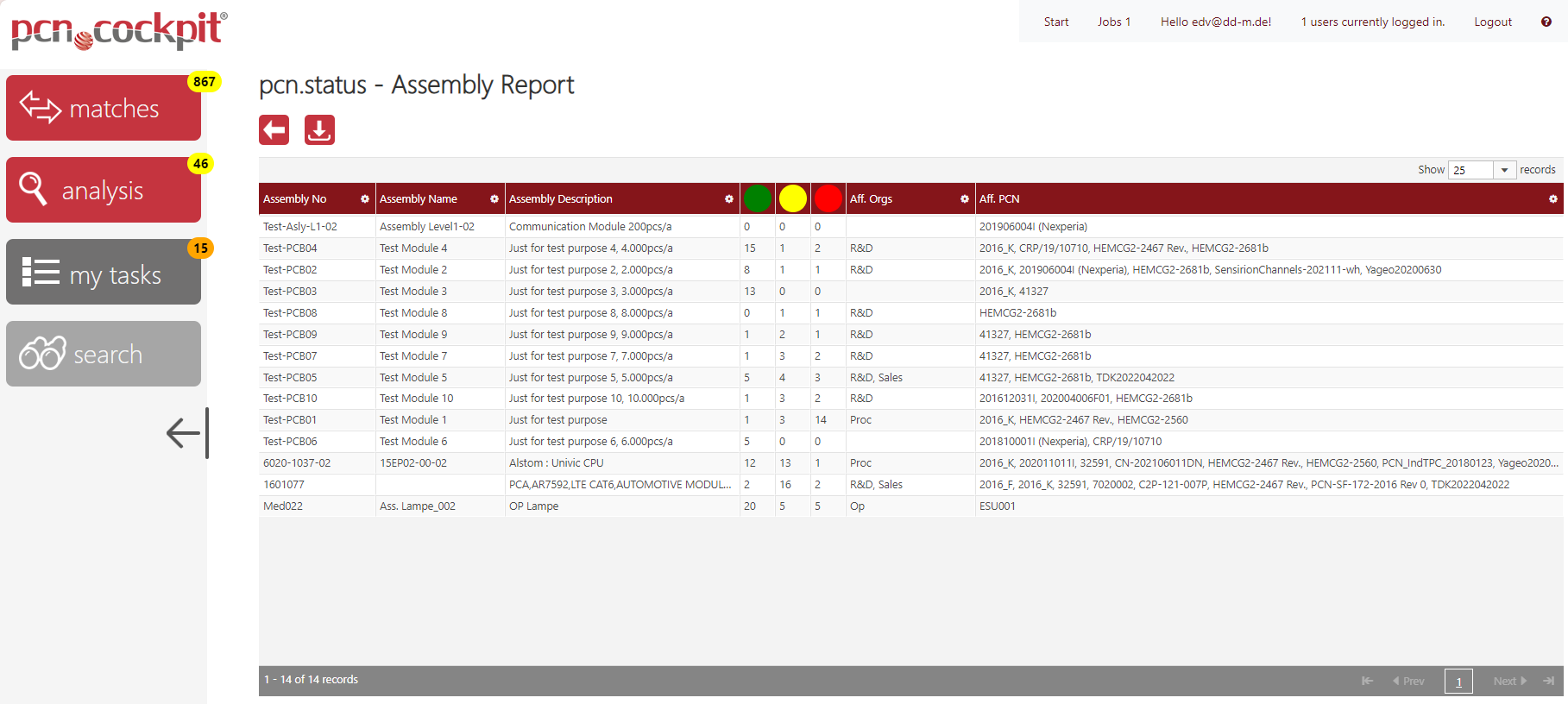Select the Test-PCB01 assembly number
This screenshot has width=1568, height=704.
290,420
